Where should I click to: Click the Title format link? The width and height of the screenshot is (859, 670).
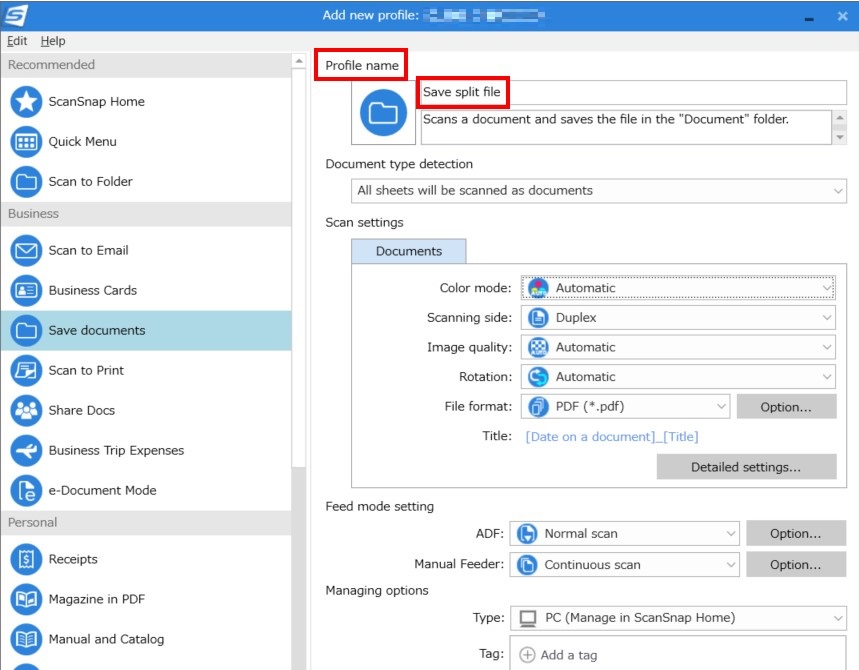tap(612, 437)
